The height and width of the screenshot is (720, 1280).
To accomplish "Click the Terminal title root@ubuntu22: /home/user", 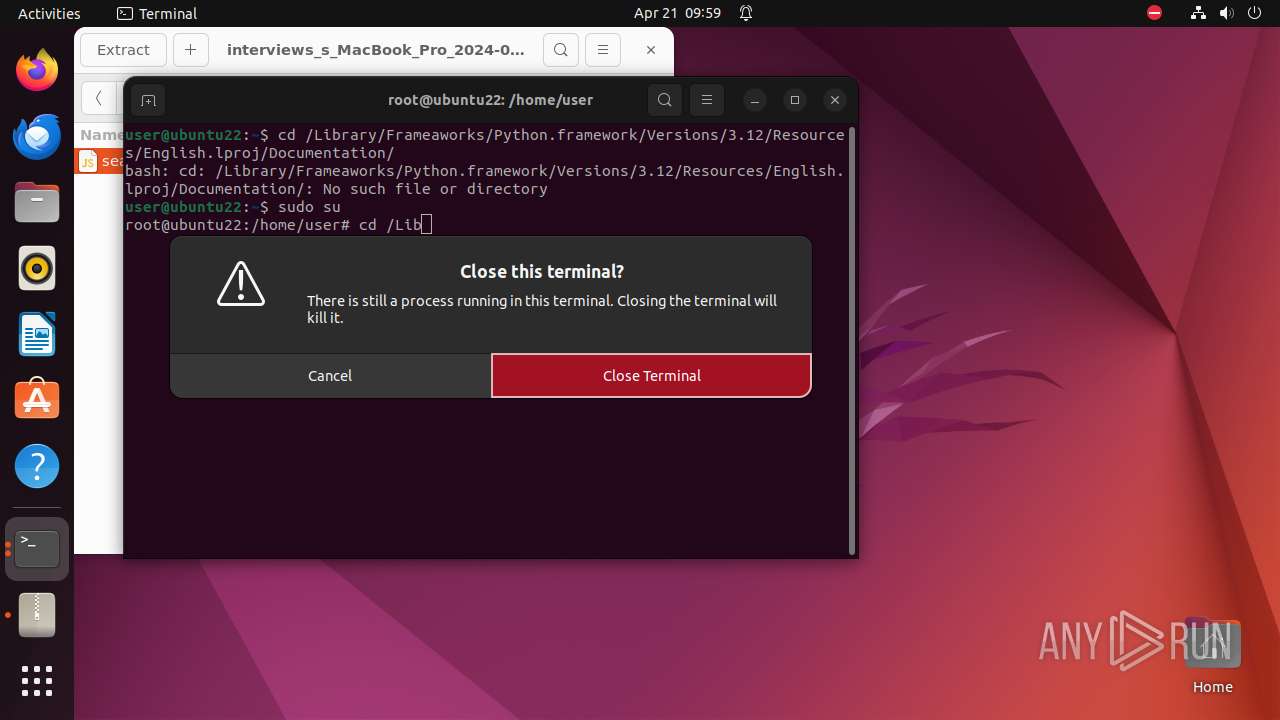I will (490, 100).
